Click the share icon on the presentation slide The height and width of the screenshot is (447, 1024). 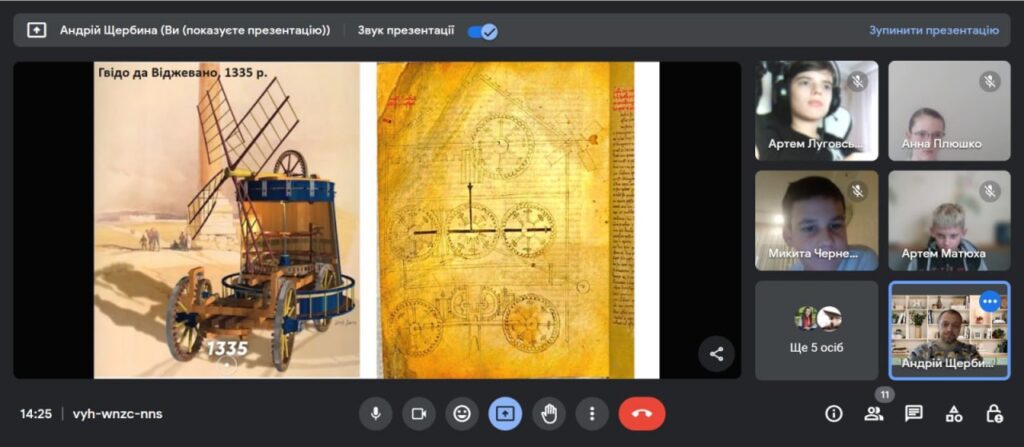716,353
